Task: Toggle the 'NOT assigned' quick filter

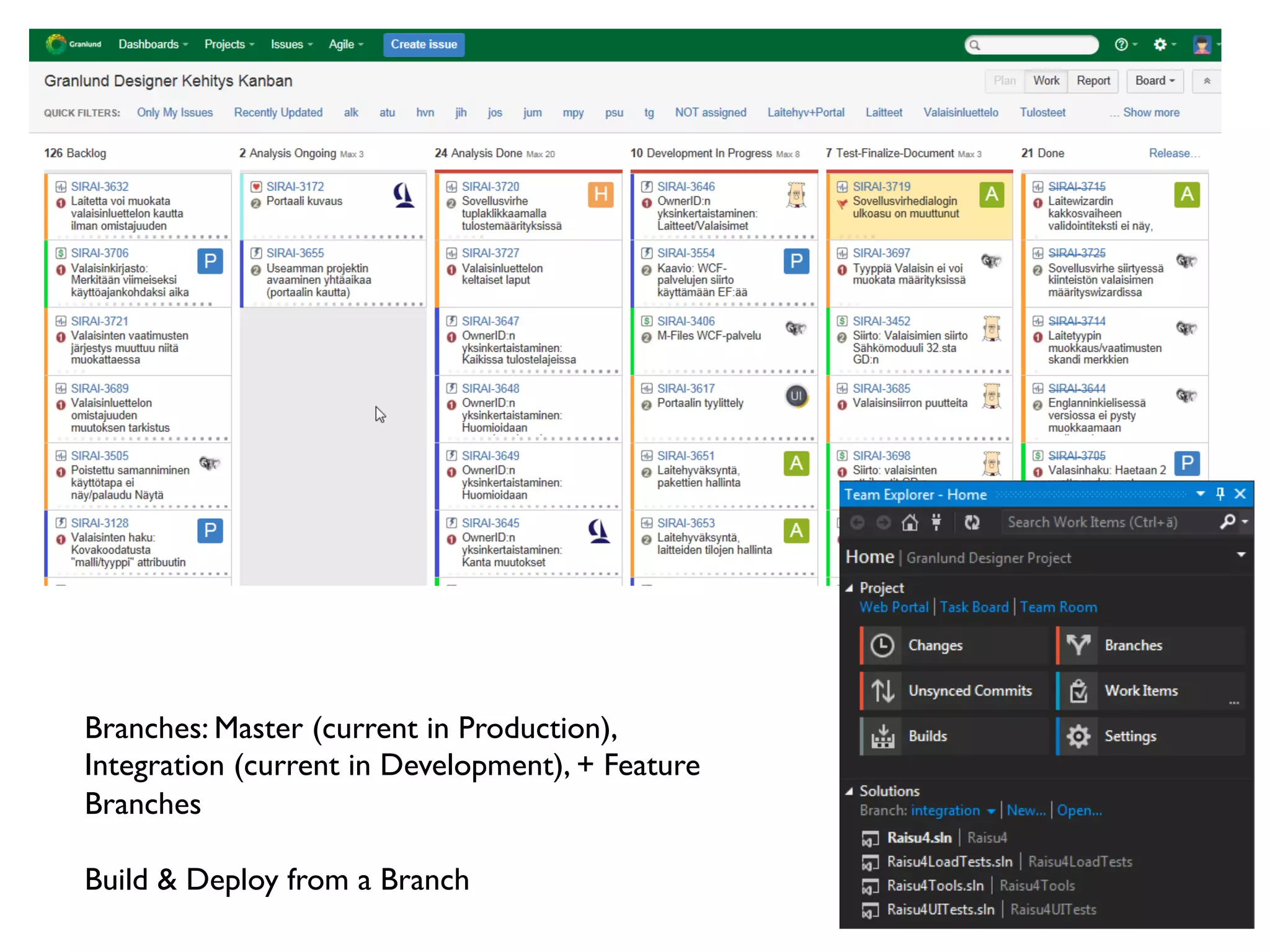Action: pyautogui.click(x=711, y=112)
